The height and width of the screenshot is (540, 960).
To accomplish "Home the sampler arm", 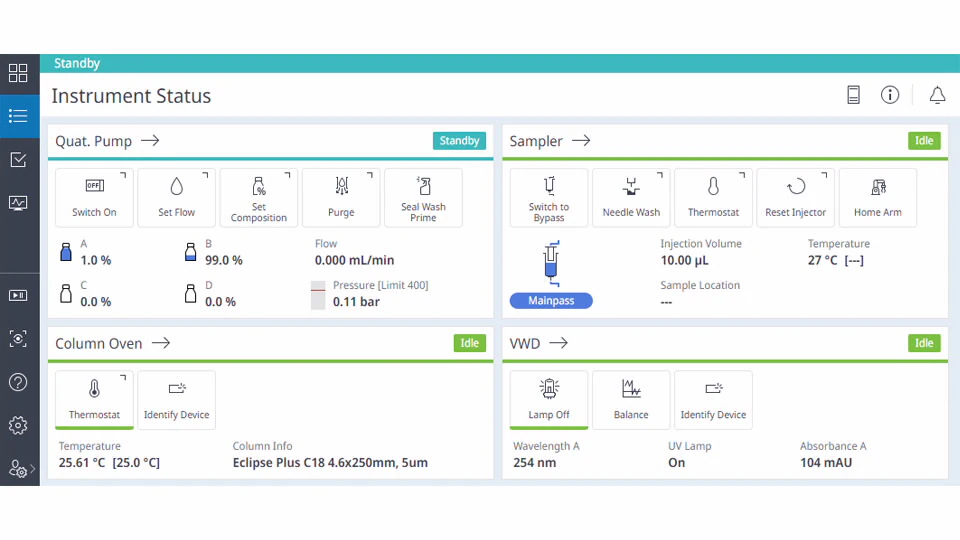I will pyautogui.click(x=877, y=198).
